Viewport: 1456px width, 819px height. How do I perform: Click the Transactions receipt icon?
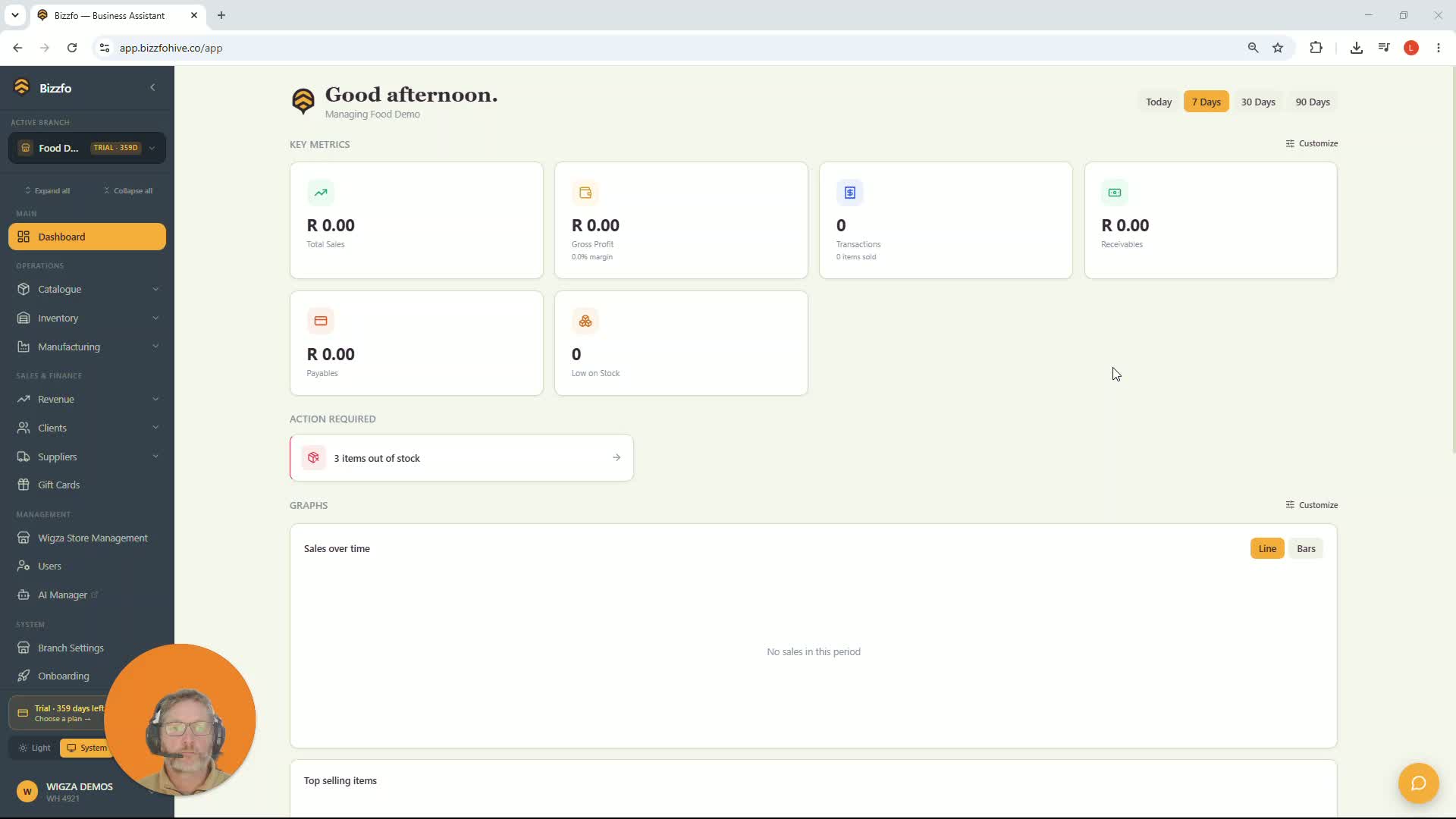[x=850, y=193]
